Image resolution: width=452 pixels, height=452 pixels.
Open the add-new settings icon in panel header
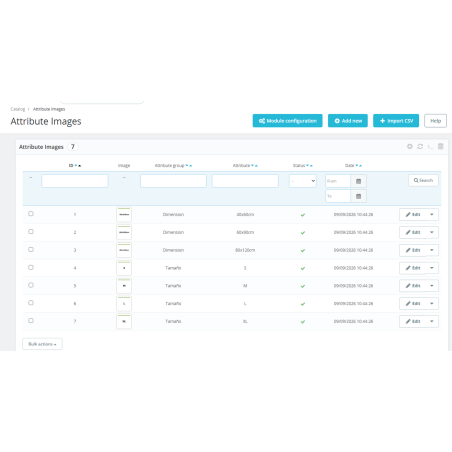(410, 146)
